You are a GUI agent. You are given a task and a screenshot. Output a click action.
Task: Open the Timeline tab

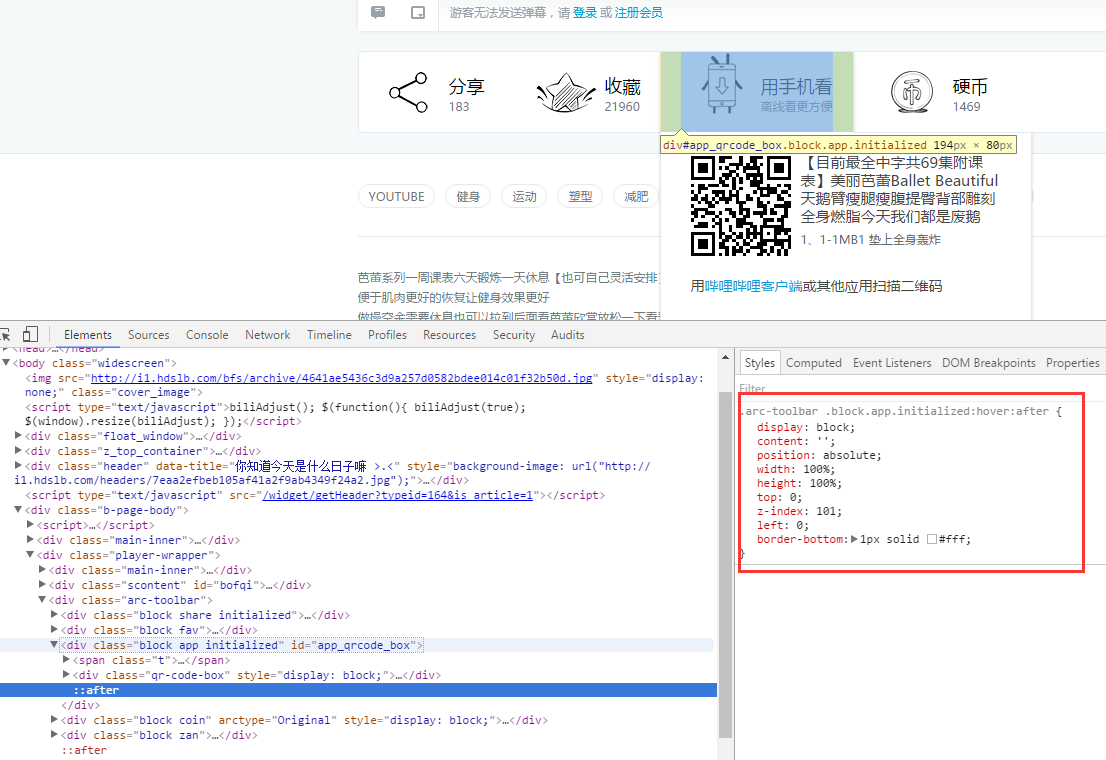(329, 334)
